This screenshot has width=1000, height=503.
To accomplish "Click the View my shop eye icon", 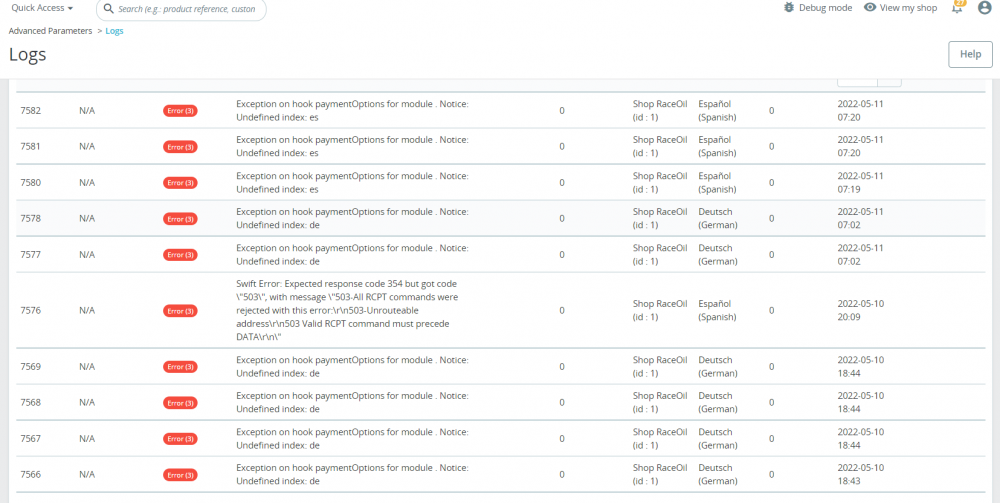I will point(870,8).
